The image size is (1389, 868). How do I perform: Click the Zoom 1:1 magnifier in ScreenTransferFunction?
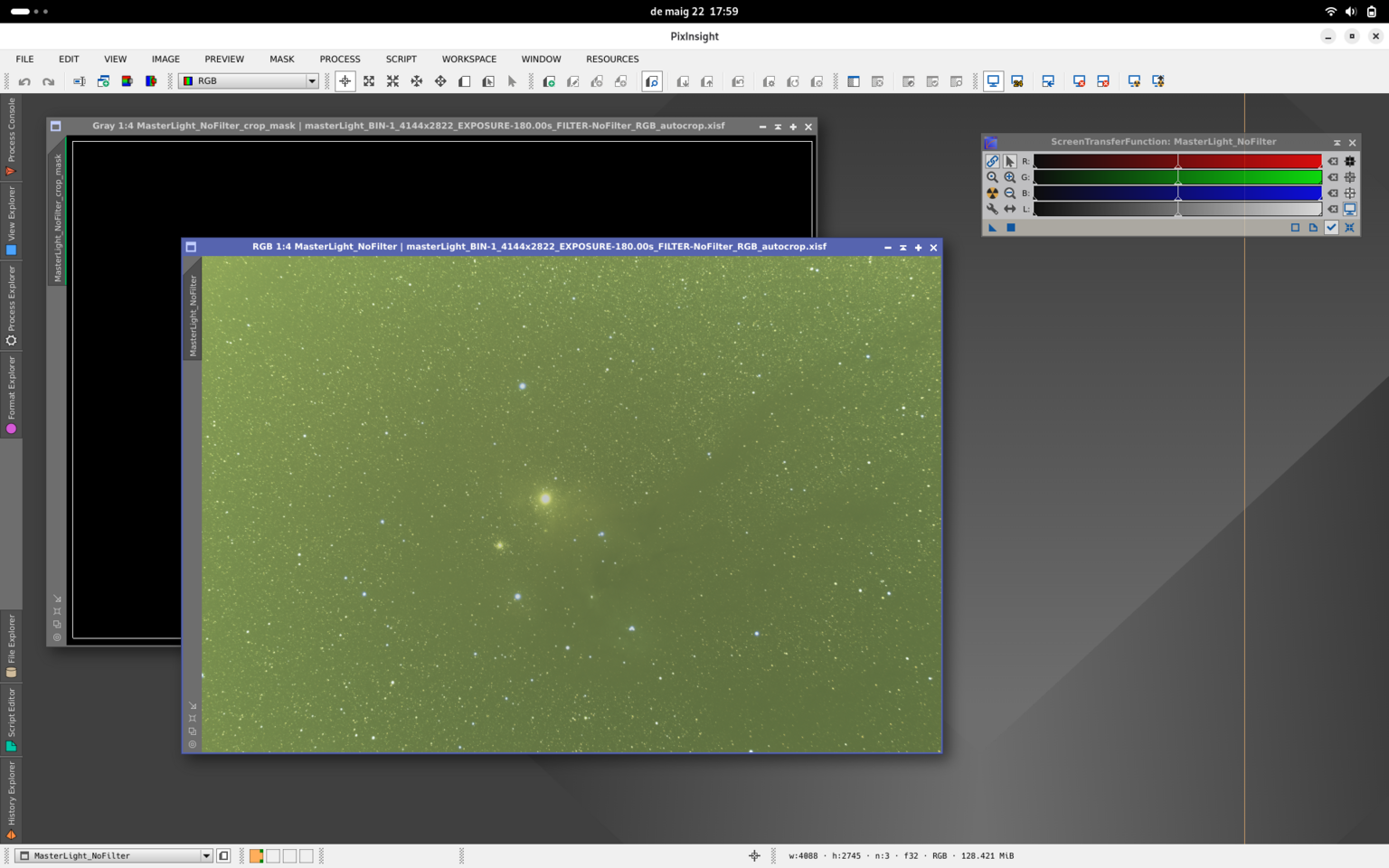pyautogui.click(x=992, y=177)
